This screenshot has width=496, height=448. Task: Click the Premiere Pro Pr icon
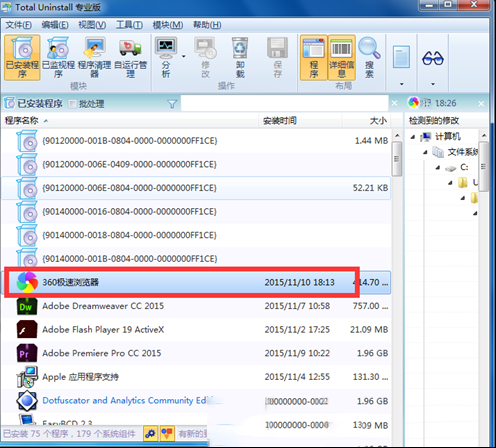(x=27, y=353)
